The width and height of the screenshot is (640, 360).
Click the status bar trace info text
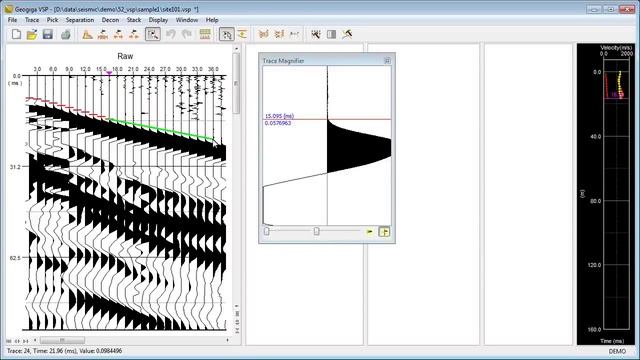(64, 351)
